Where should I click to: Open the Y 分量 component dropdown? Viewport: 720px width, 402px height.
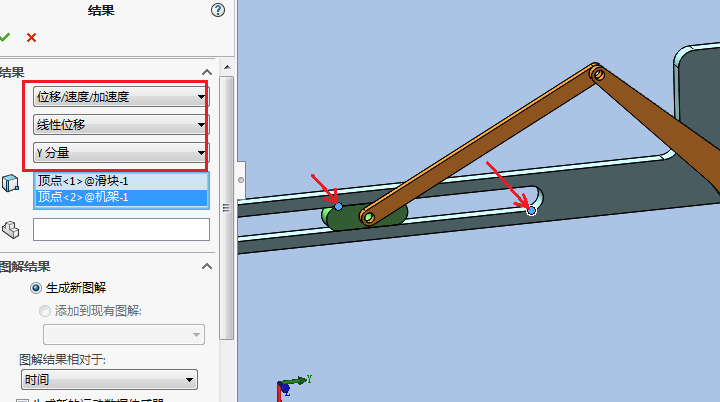coord(121,153)
